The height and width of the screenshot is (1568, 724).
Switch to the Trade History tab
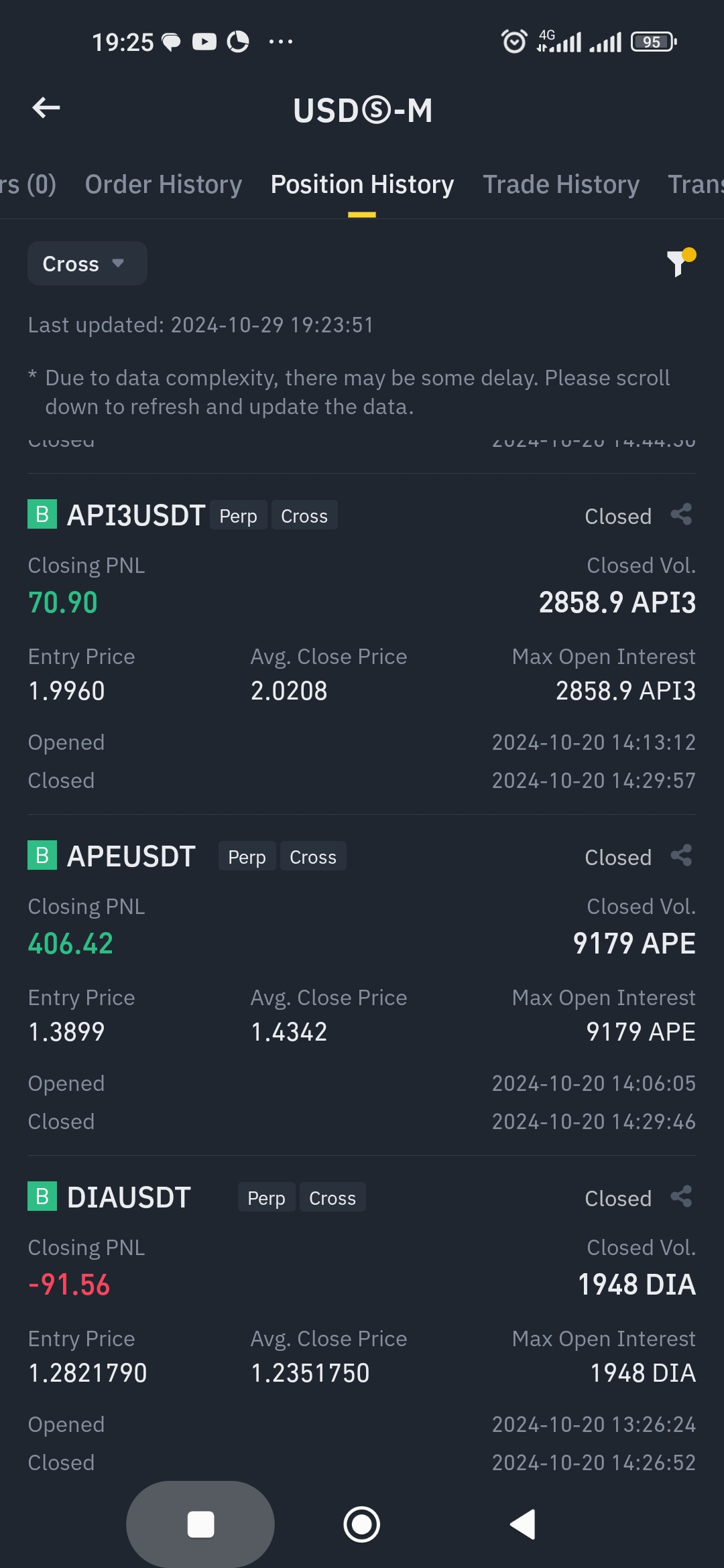(x=561, y=184)
